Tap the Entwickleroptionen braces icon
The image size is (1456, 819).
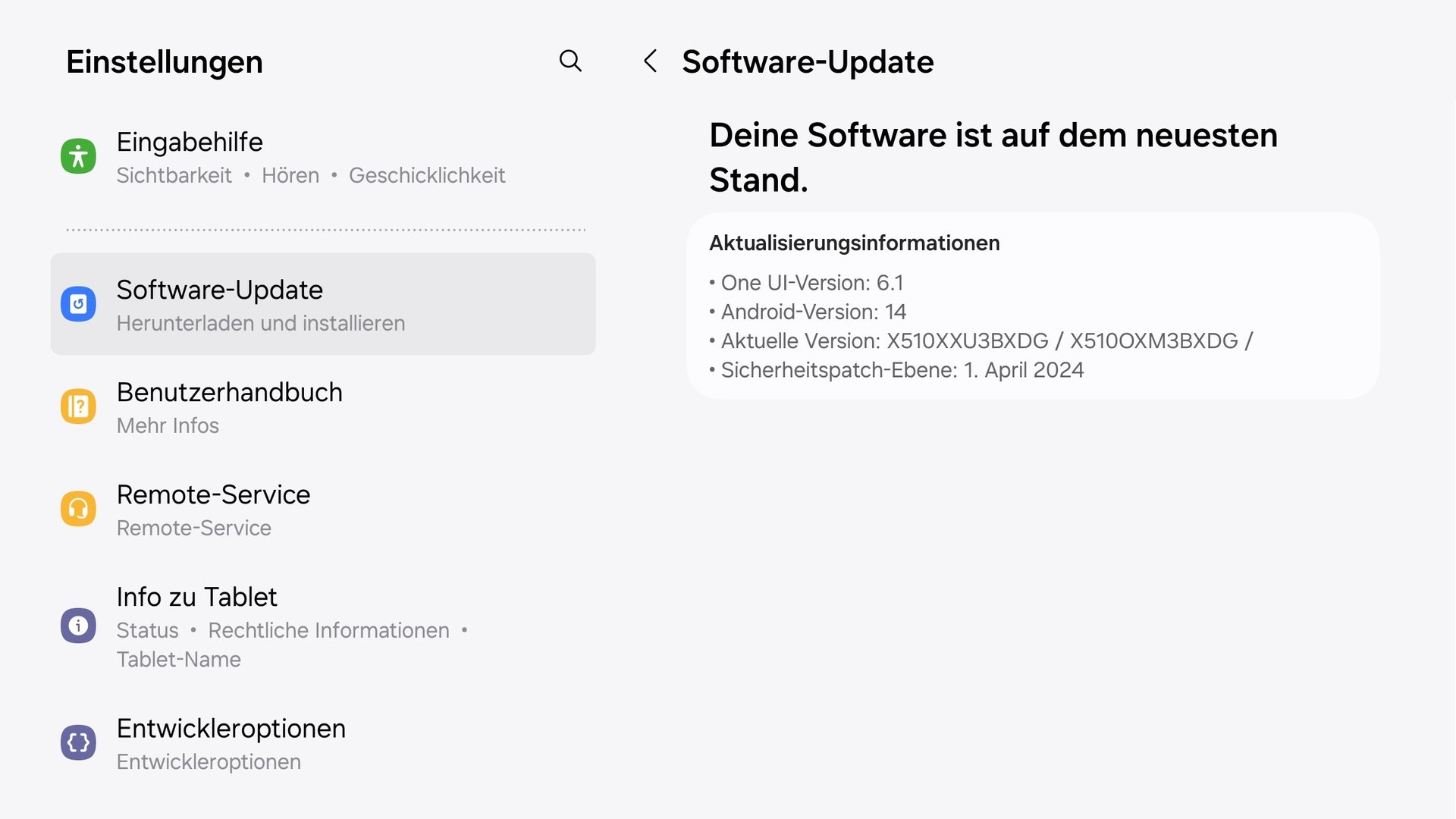(78, 742)
